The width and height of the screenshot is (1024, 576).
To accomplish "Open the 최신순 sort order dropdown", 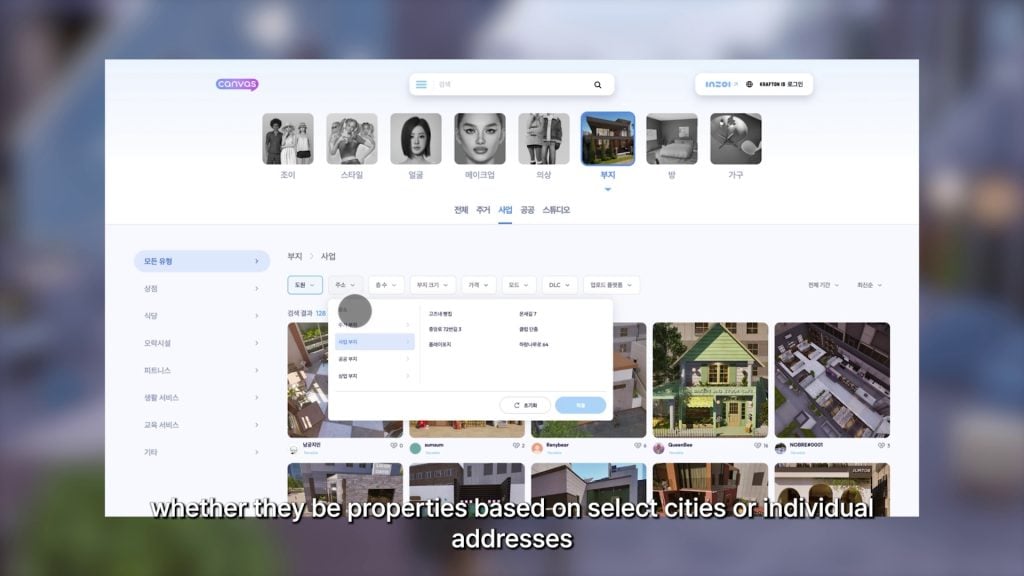I will click(868, 285).
